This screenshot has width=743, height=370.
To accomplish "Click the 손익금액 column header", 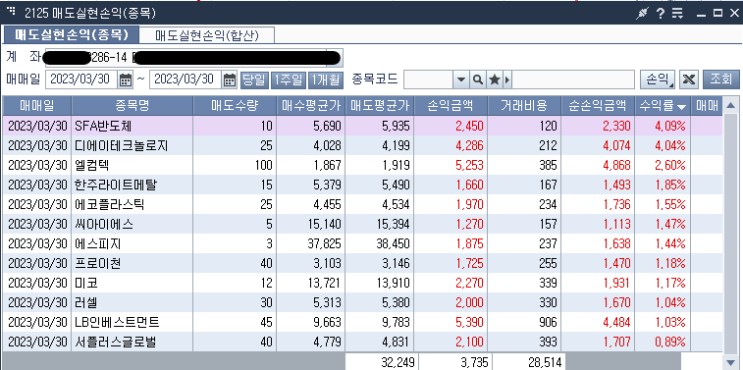I will click(451, 106).
